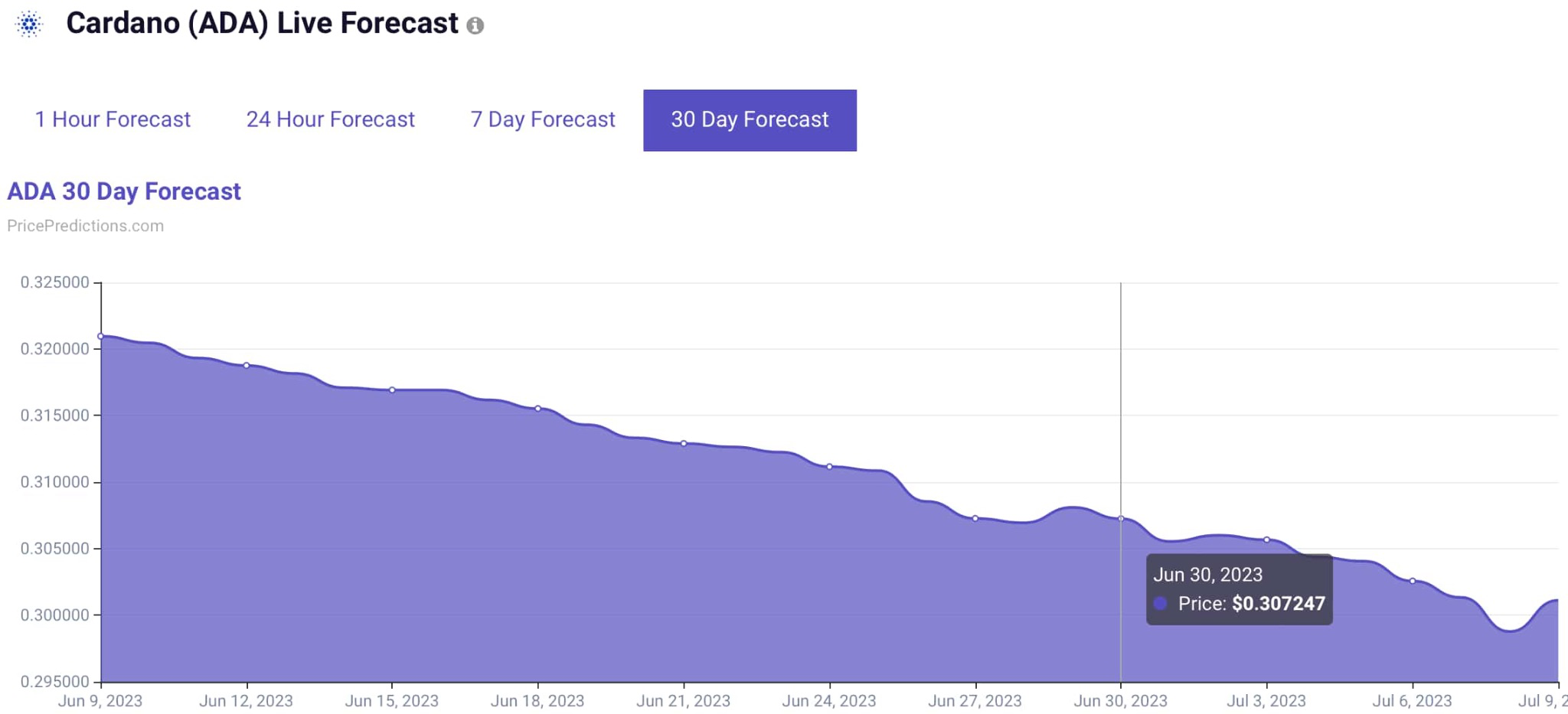Click the tooltip showing Price $0.307247

[1239, 588]
